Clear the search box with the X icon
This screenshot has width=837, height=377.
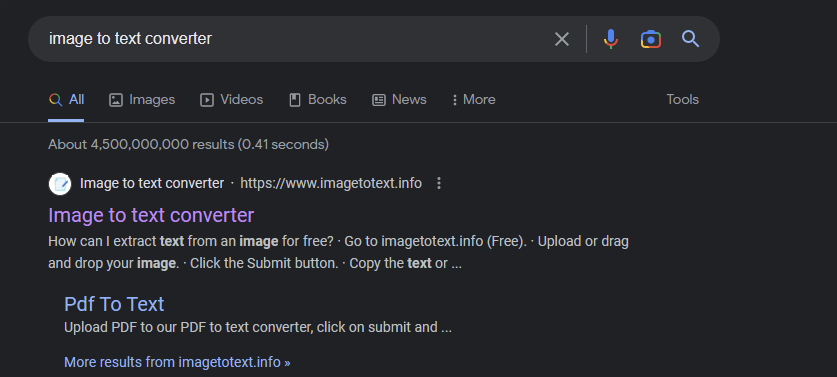tap(562, 39)
